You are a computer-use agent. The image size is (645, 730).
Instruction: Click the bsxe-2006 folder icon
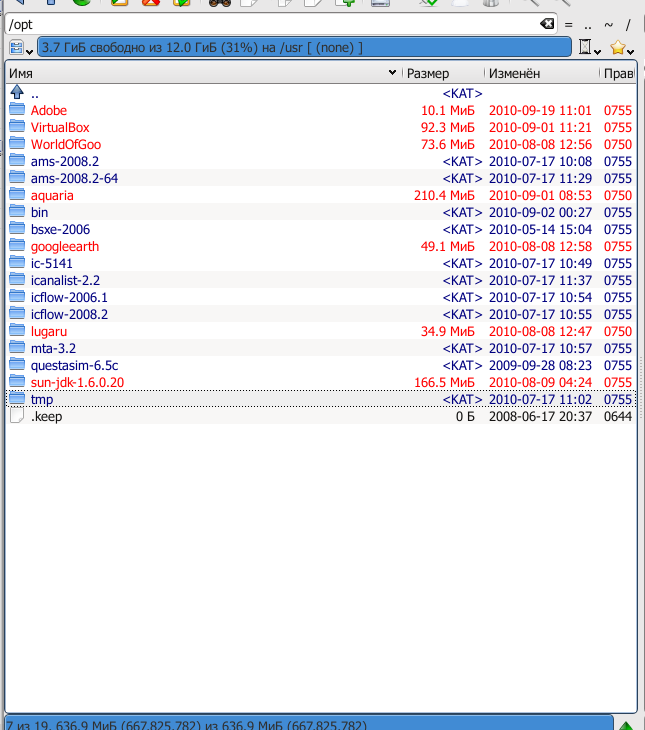pos(17,229)
